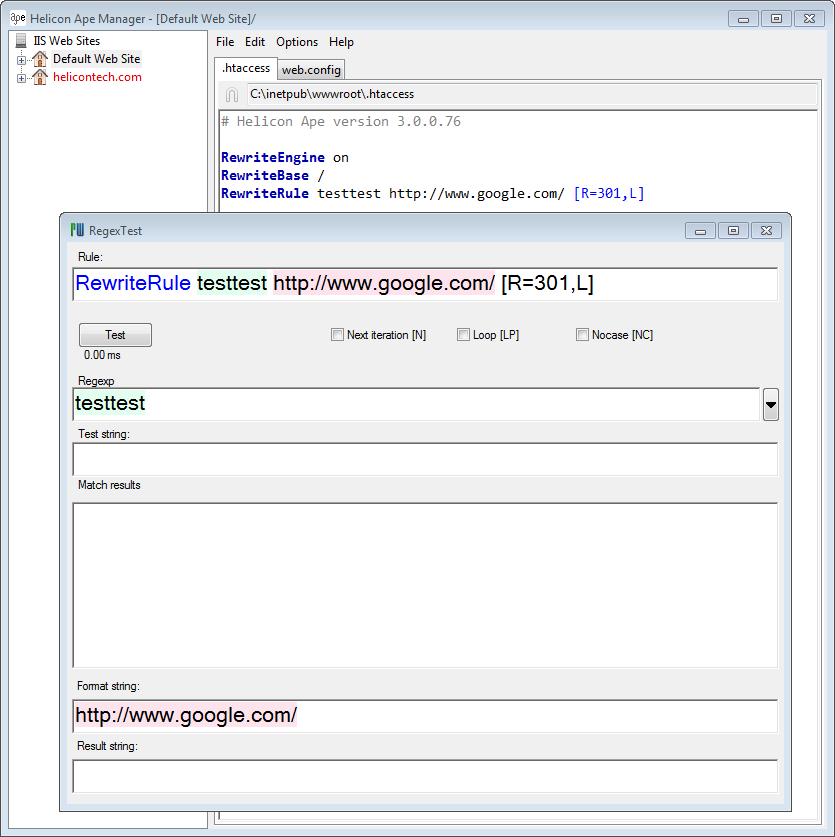This screenshot has height=837, width=835.
Task: Switch to the web.config tab
Action: [311, 70]
